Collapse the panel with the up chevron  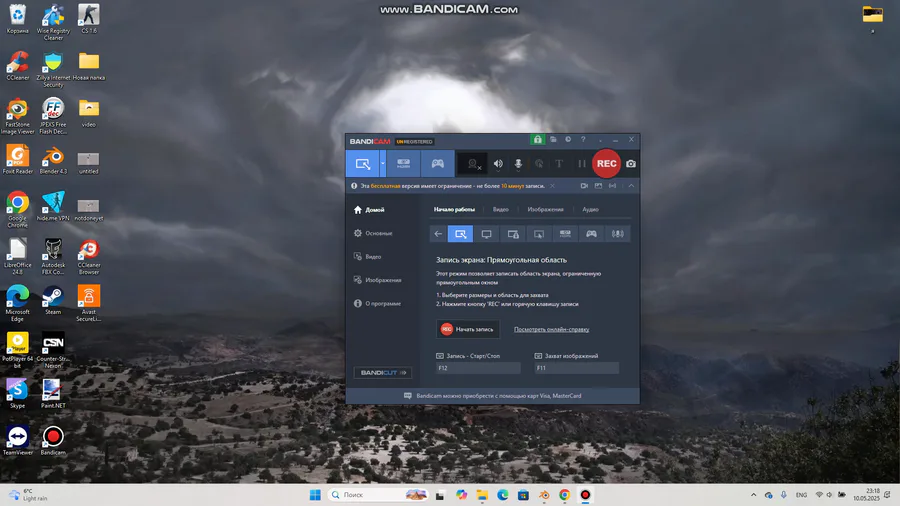(x=631, y=186)
